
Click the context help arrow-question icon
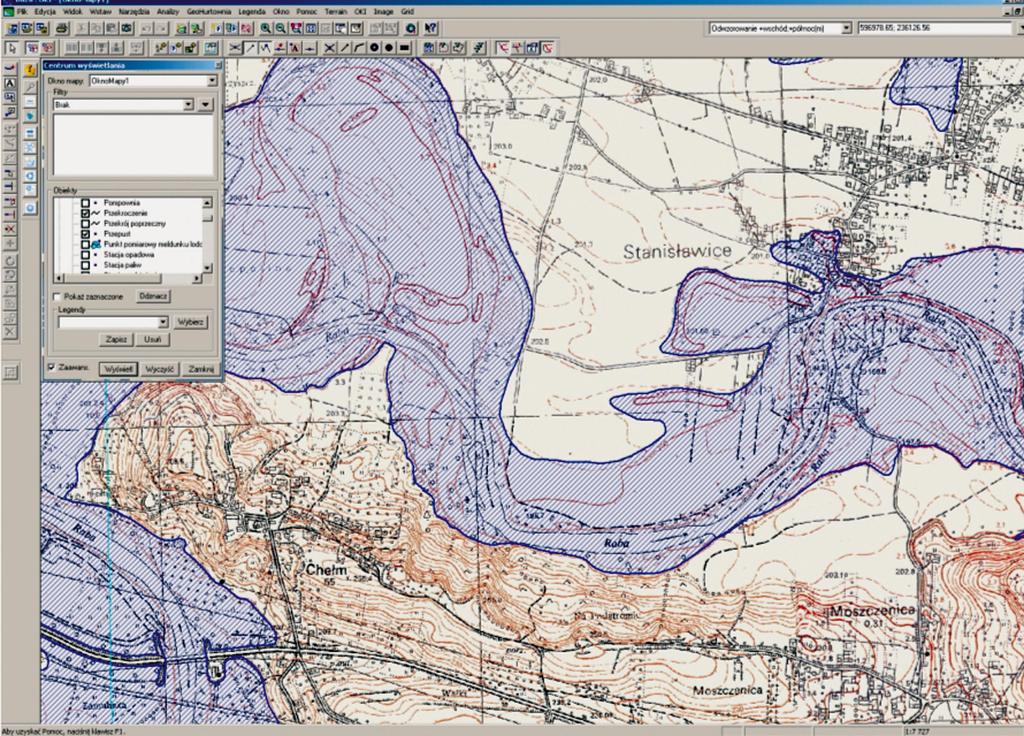click(x=430, y=28)
